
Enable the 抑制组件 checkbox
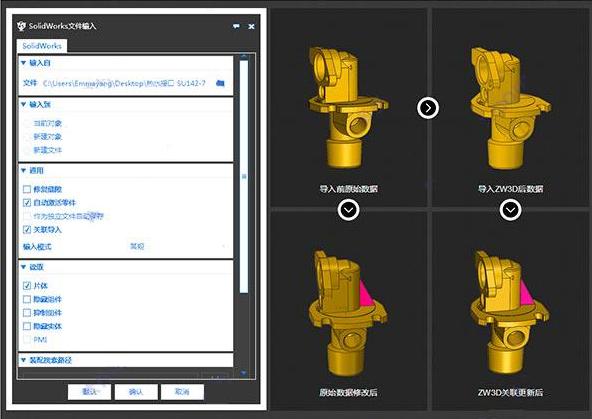27,313
